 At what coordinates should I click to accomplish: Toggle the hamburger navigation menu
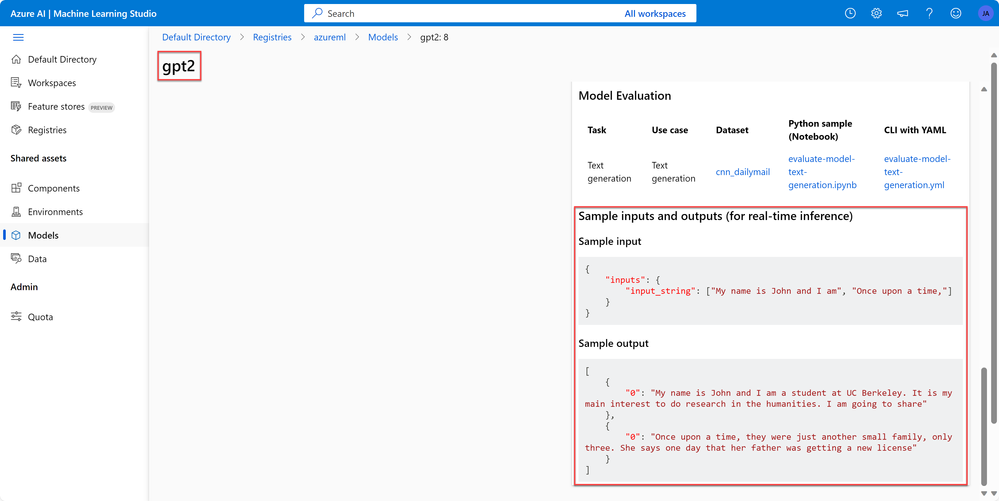(18, 37)
